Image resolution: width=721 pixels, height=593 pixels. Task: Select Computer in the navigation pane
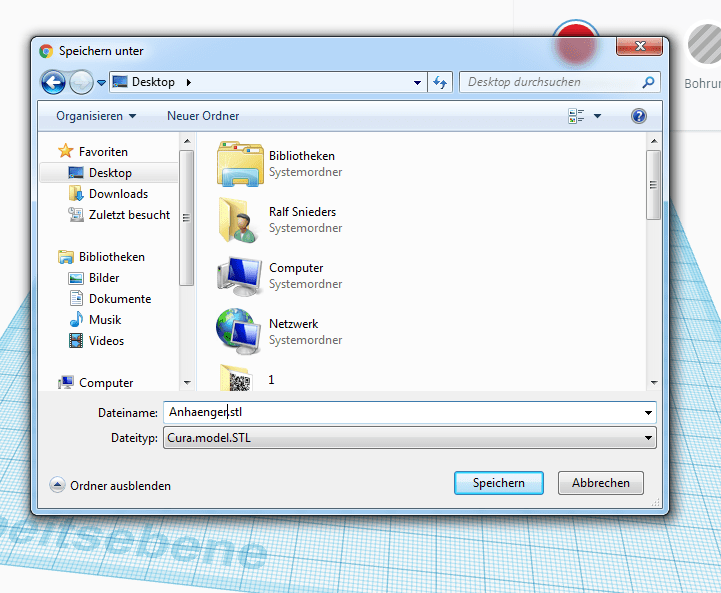[x=106, y=382]
